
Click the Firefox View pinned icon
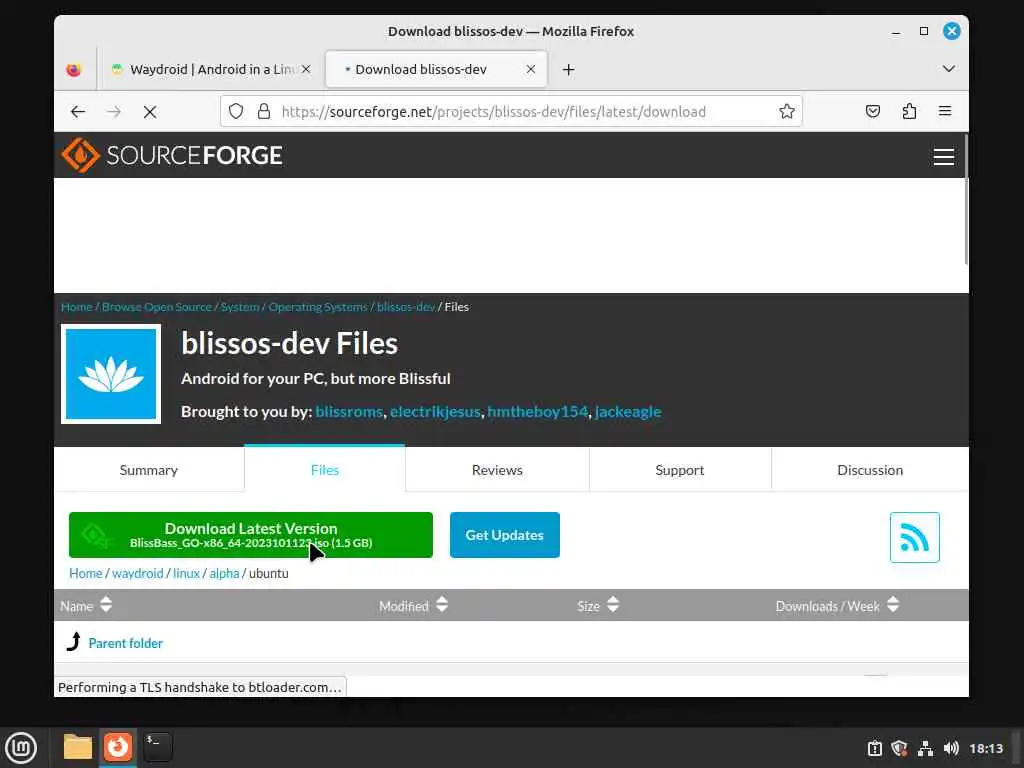tap(74, 70)
